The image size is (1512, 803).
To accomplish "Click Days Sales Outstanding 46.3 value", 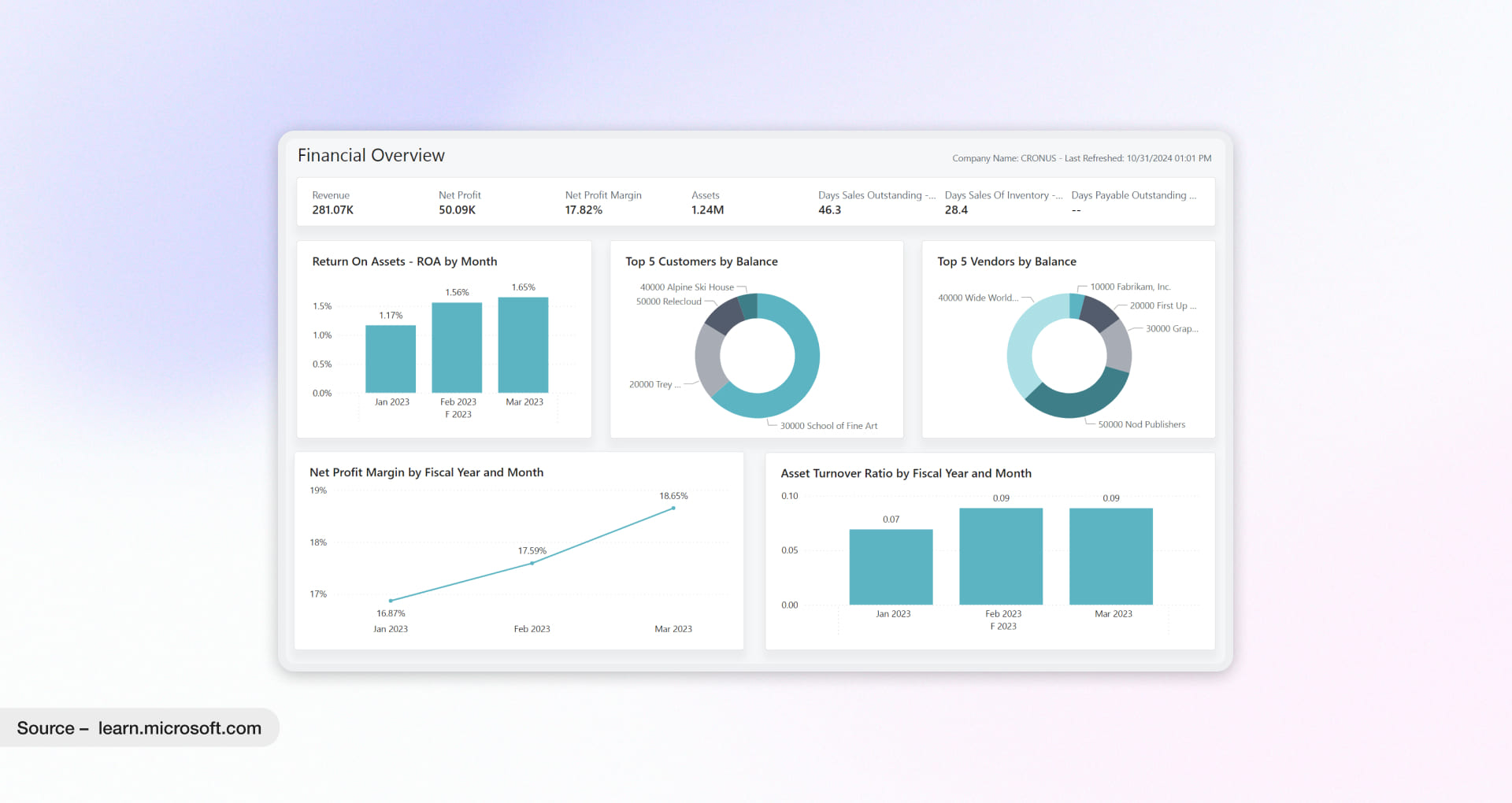I will pos(829,210).
